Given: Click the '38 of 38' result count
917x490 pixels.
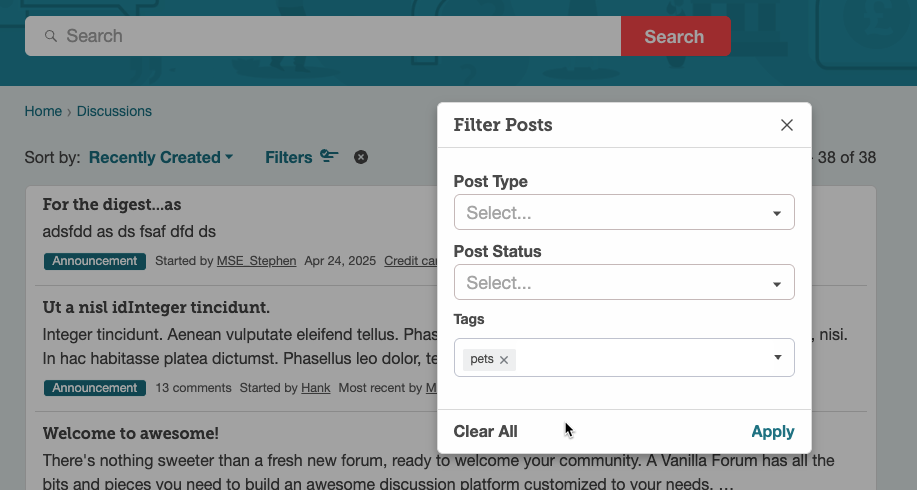Looking at the screenshot, I should pyautogui.click(x=846, y=157).
